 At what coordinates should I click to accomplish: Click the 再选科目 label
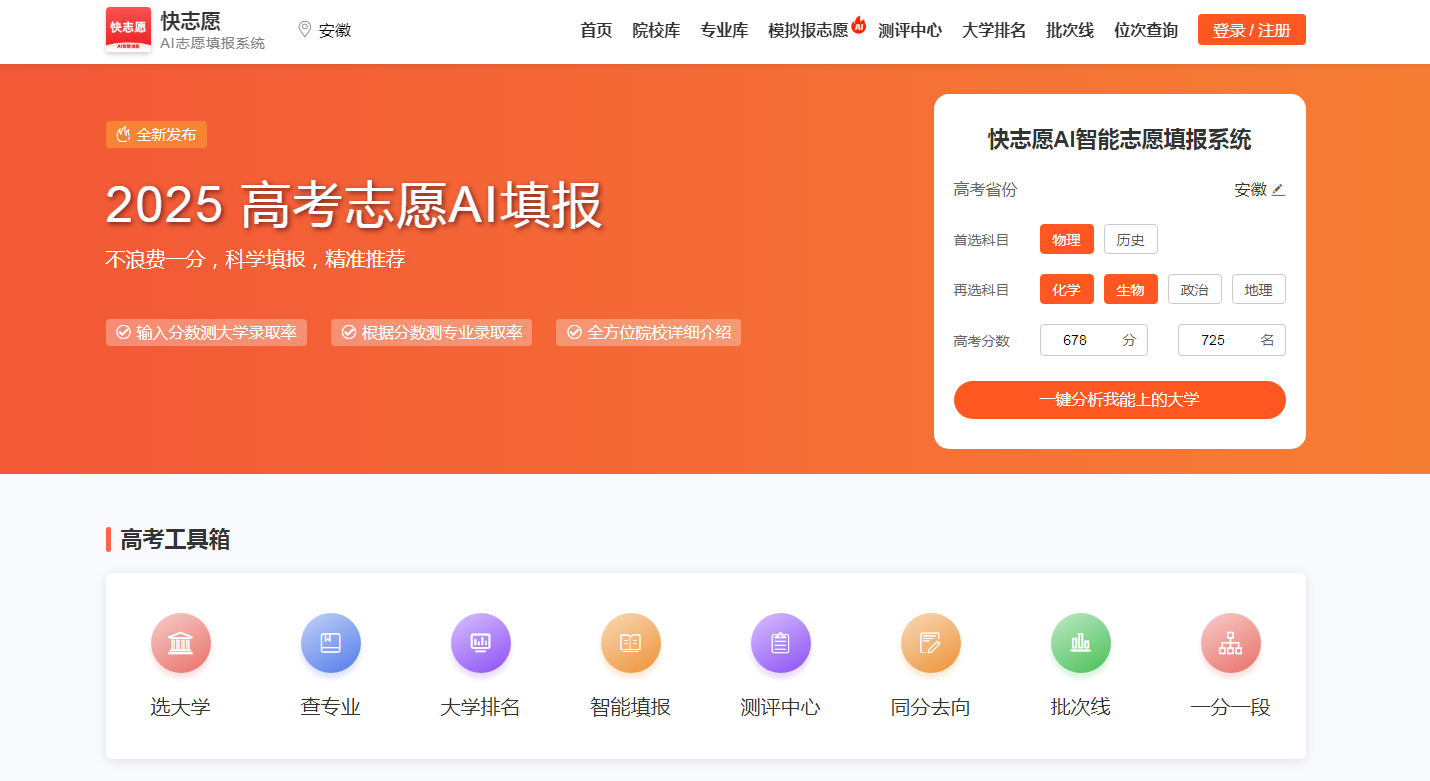pyautogui.click(x=982, y=290)
